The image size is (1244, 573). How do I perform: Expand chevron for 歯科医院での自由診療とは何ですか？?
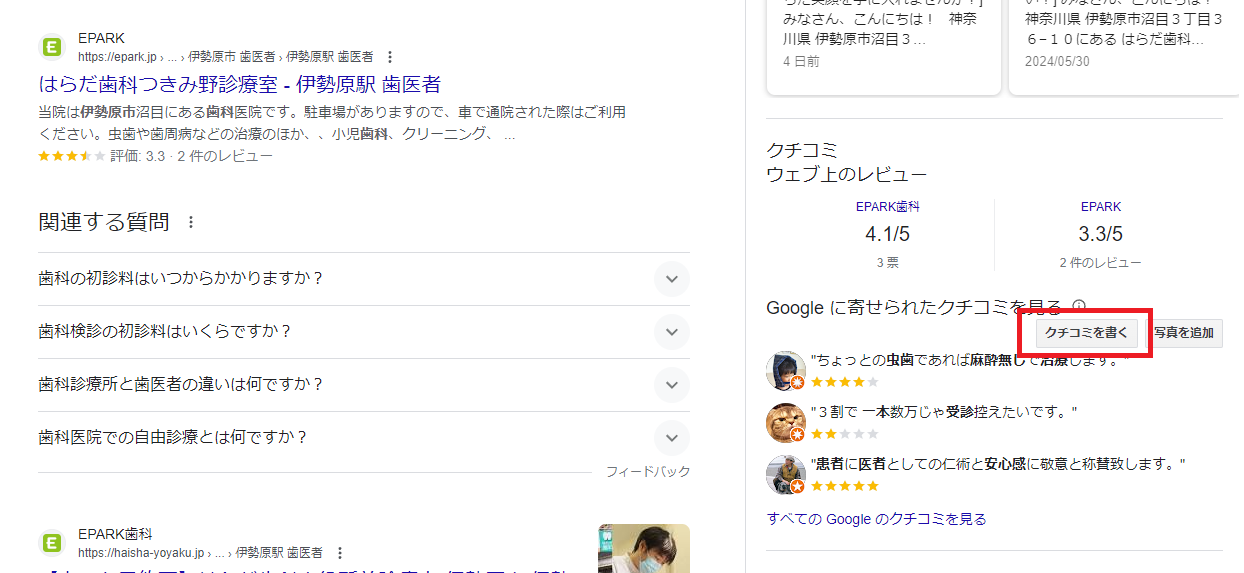pyautogui.click(x=672, y=438)
